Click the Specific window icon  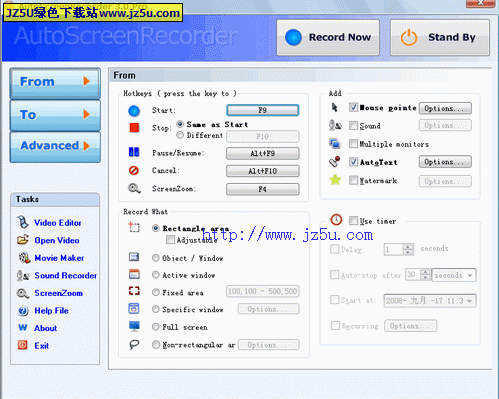coord(134,308)
